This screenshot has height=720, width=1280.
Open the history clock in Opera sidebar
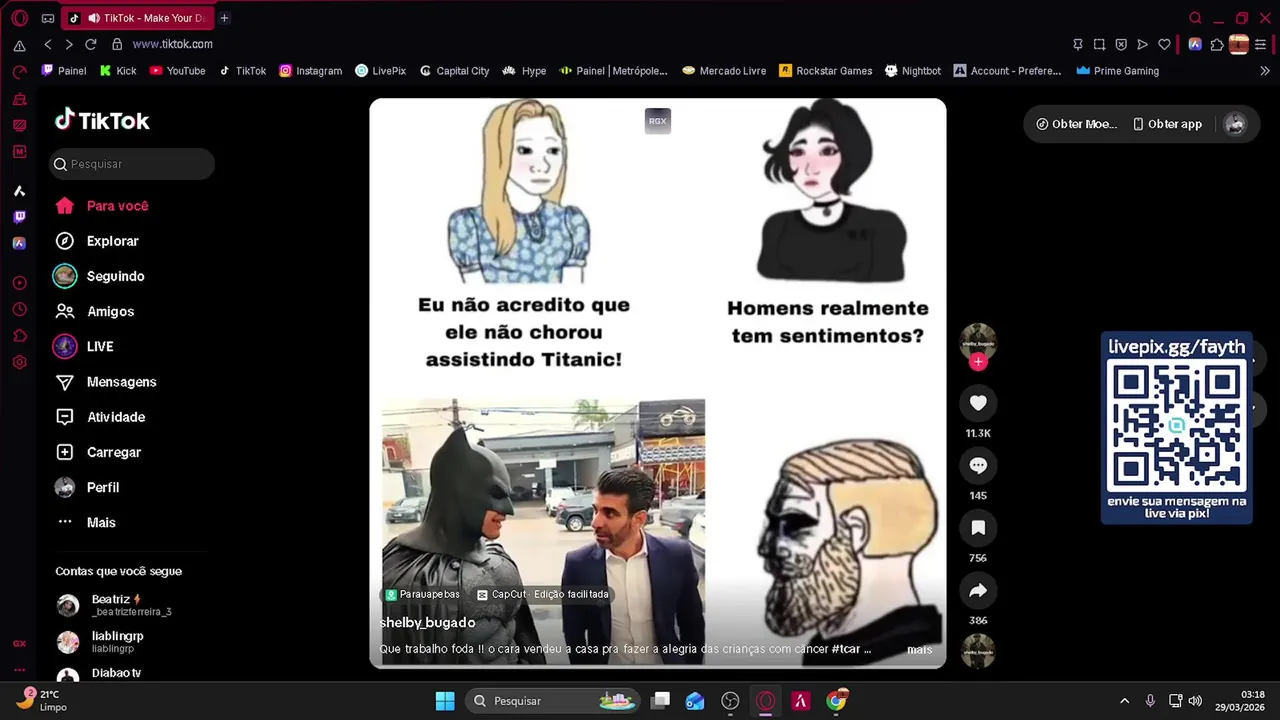coord(19,310)
